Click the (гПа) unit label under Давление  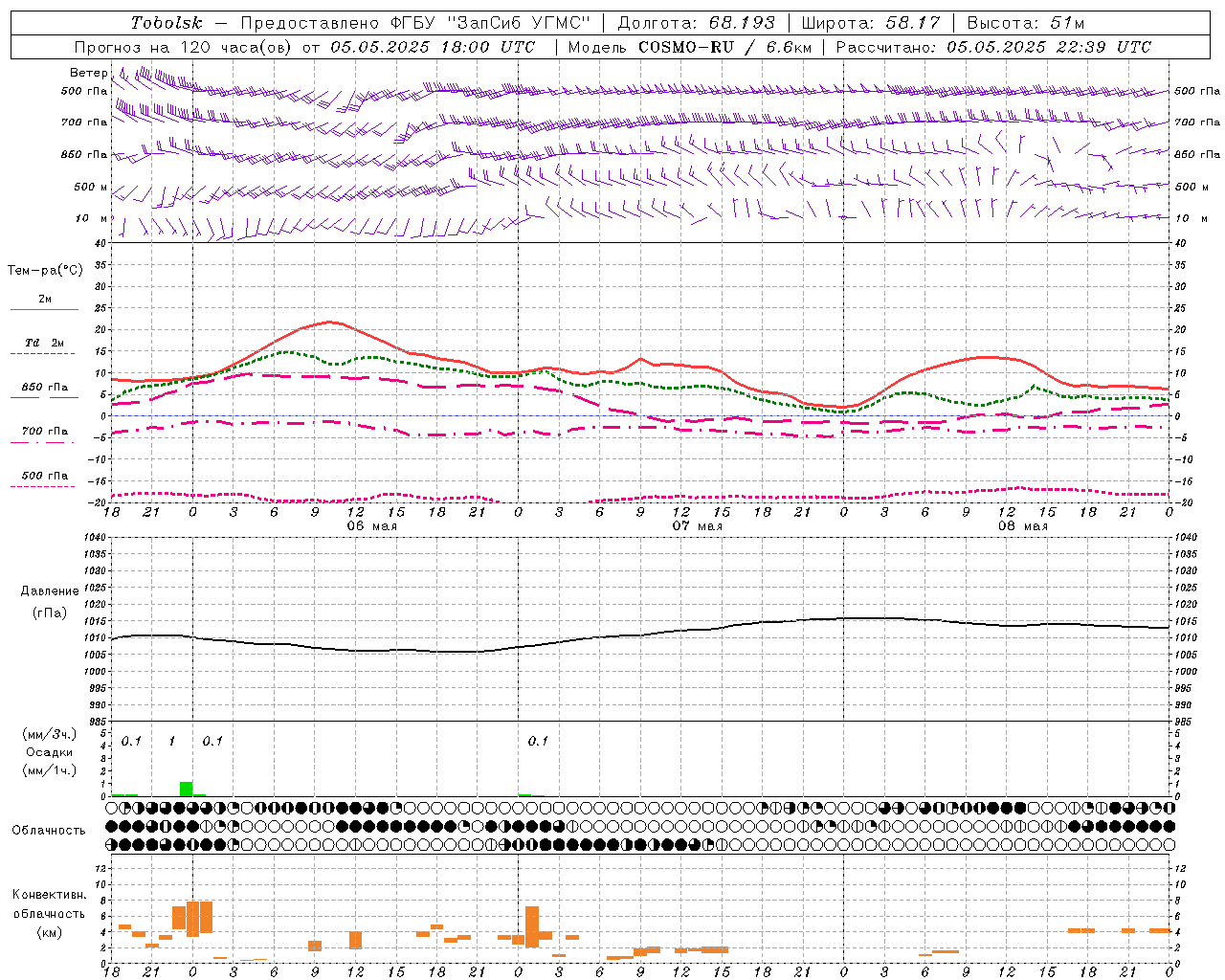[x=50, y=613]
